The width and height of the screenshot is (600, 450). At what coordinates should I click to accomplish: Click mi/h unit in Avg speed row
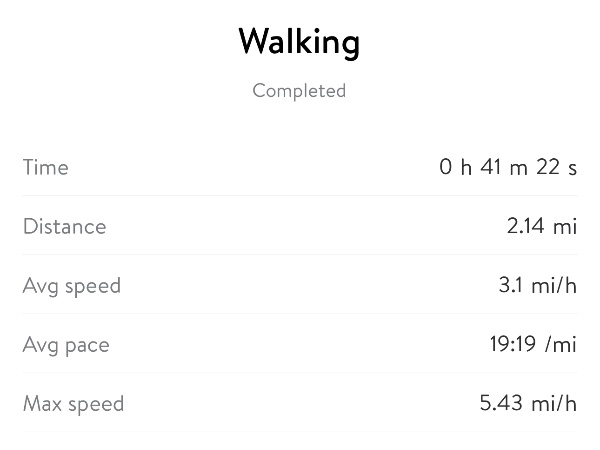click(x=554, y=286)
